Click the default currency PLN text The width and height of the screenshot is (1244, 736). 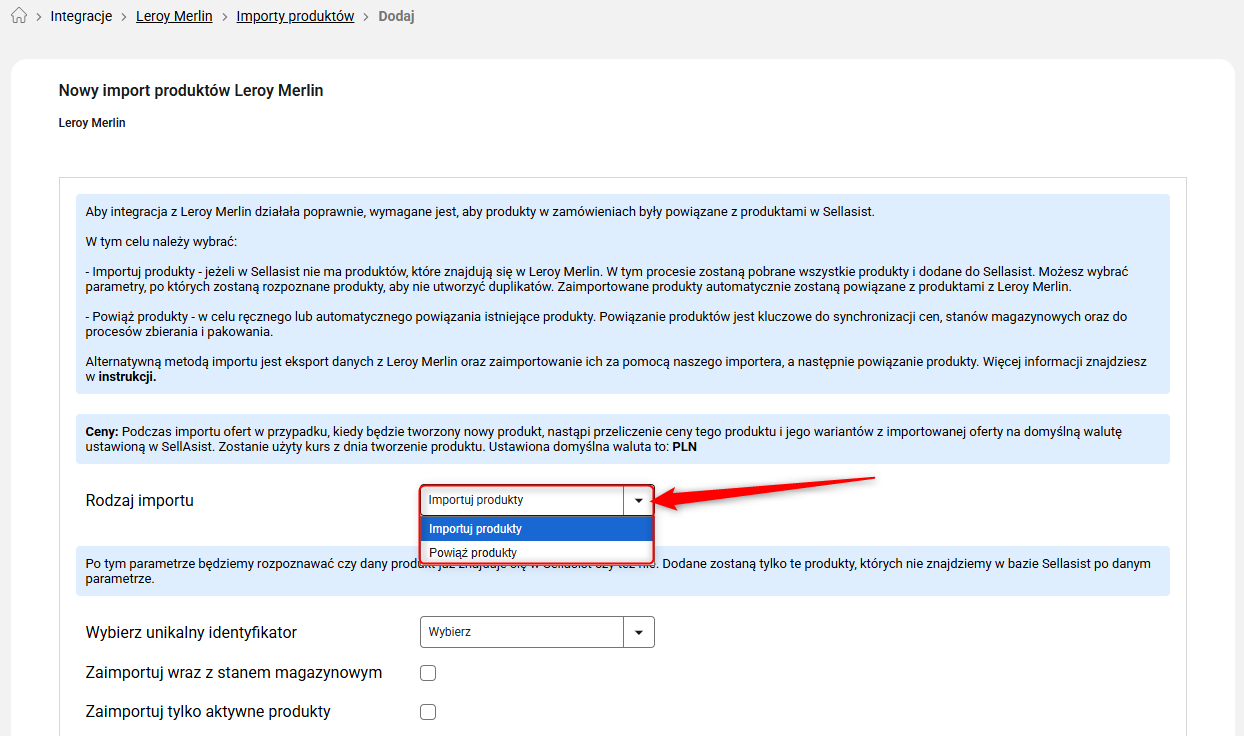tap(684, 447)
